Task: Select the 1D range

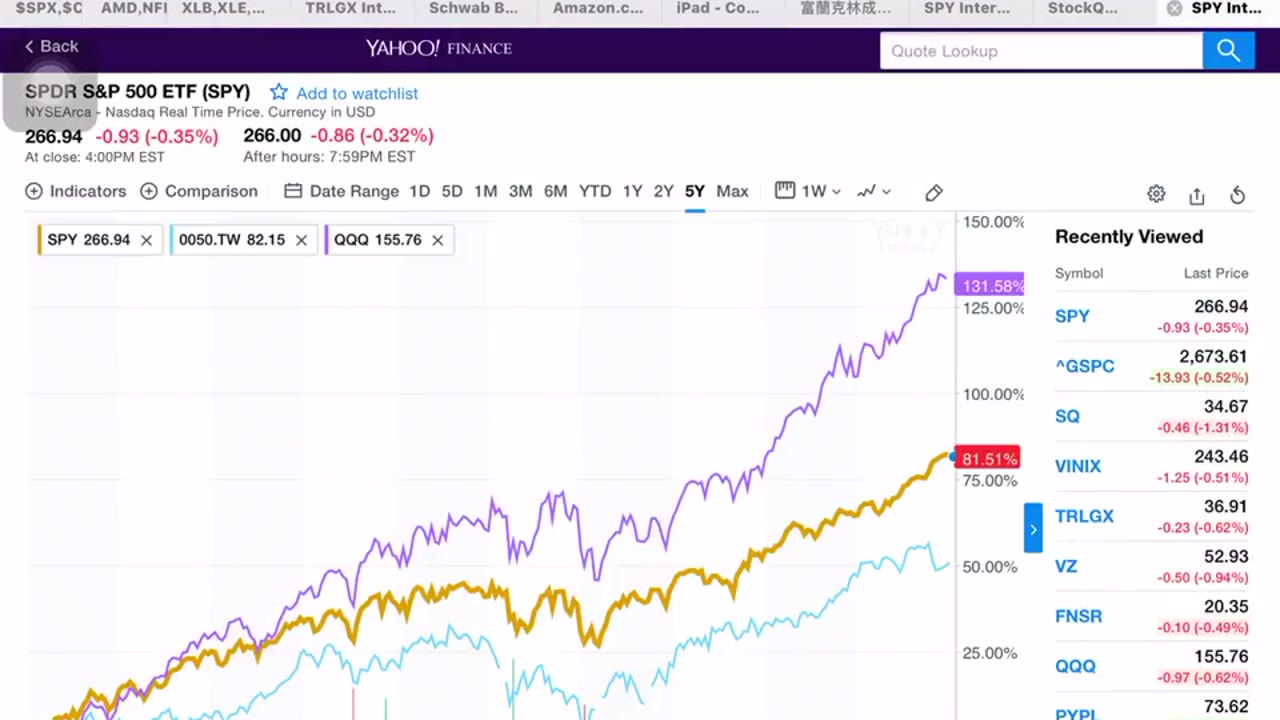Action: click(419, 191)
